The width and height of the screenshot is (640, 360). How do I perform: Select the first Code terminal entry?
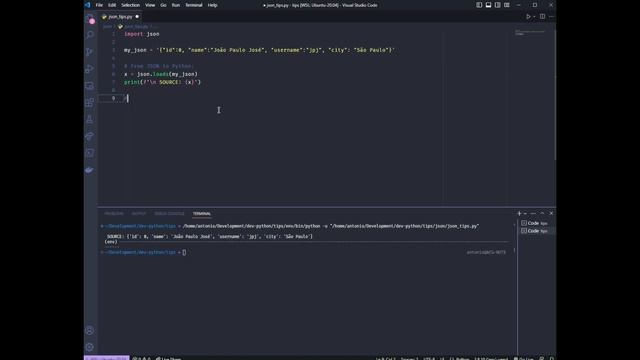click(537, 223)
